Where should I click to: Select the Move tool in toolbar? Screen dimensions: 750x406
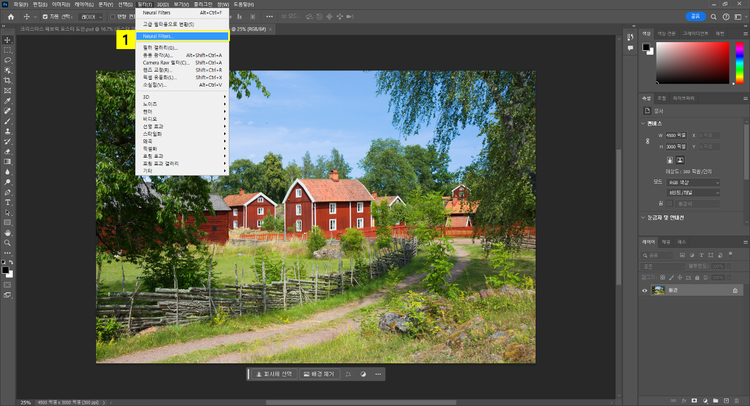[x=7, y=40]
